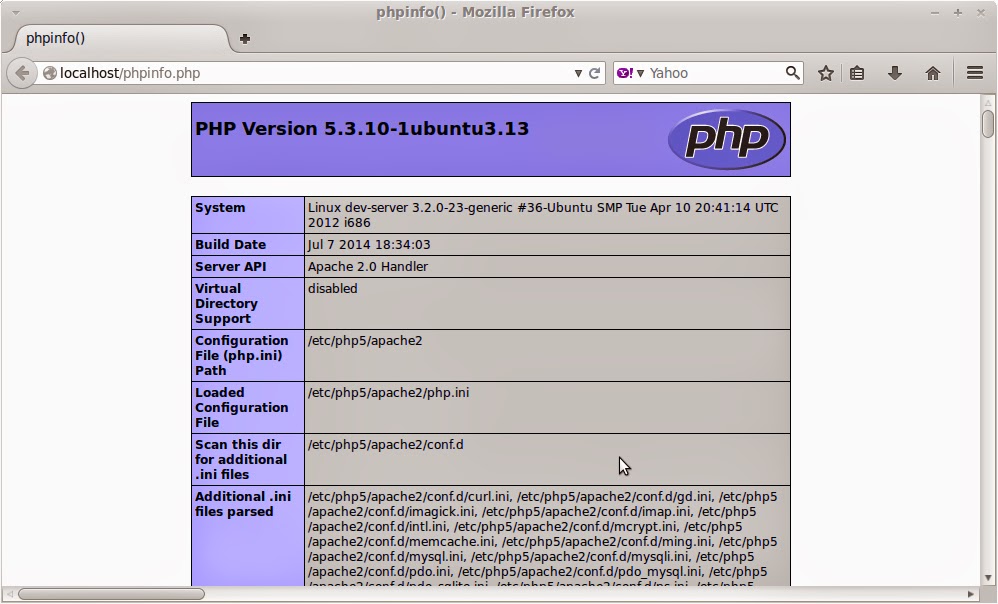Click the /etc/php5/apache2 path value

[x=365, y=341]
